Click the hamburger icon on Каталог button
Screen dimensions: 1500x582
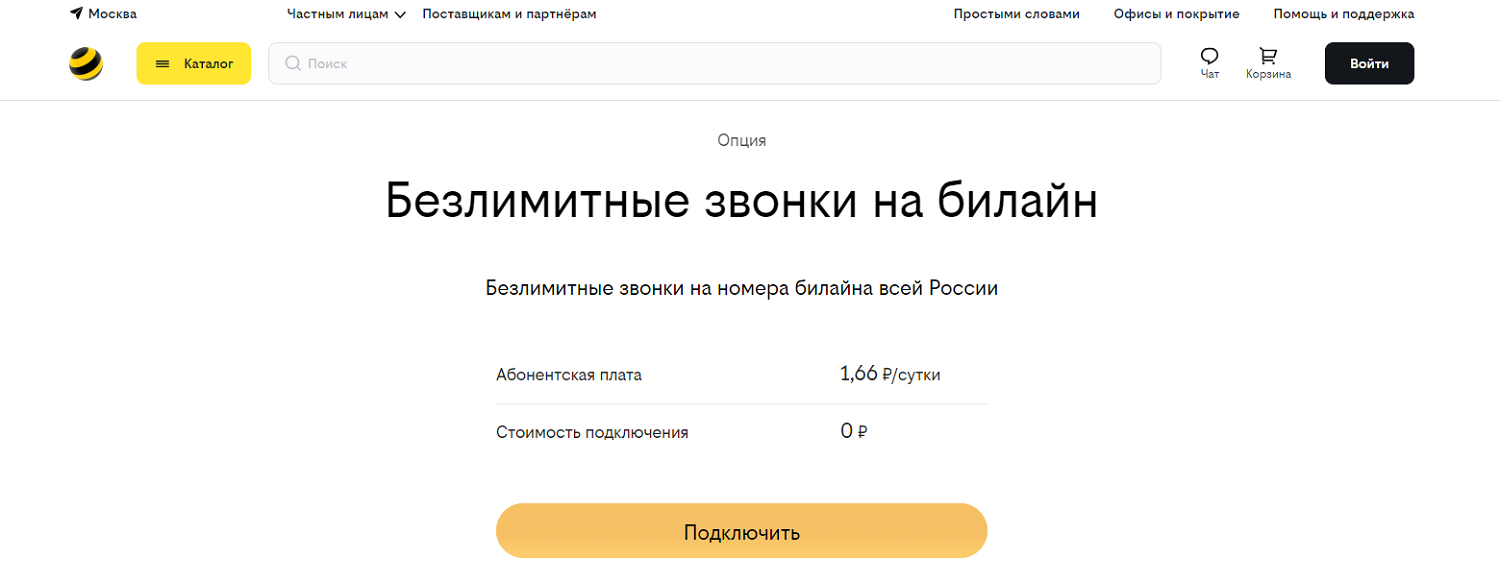pos(163,64)
